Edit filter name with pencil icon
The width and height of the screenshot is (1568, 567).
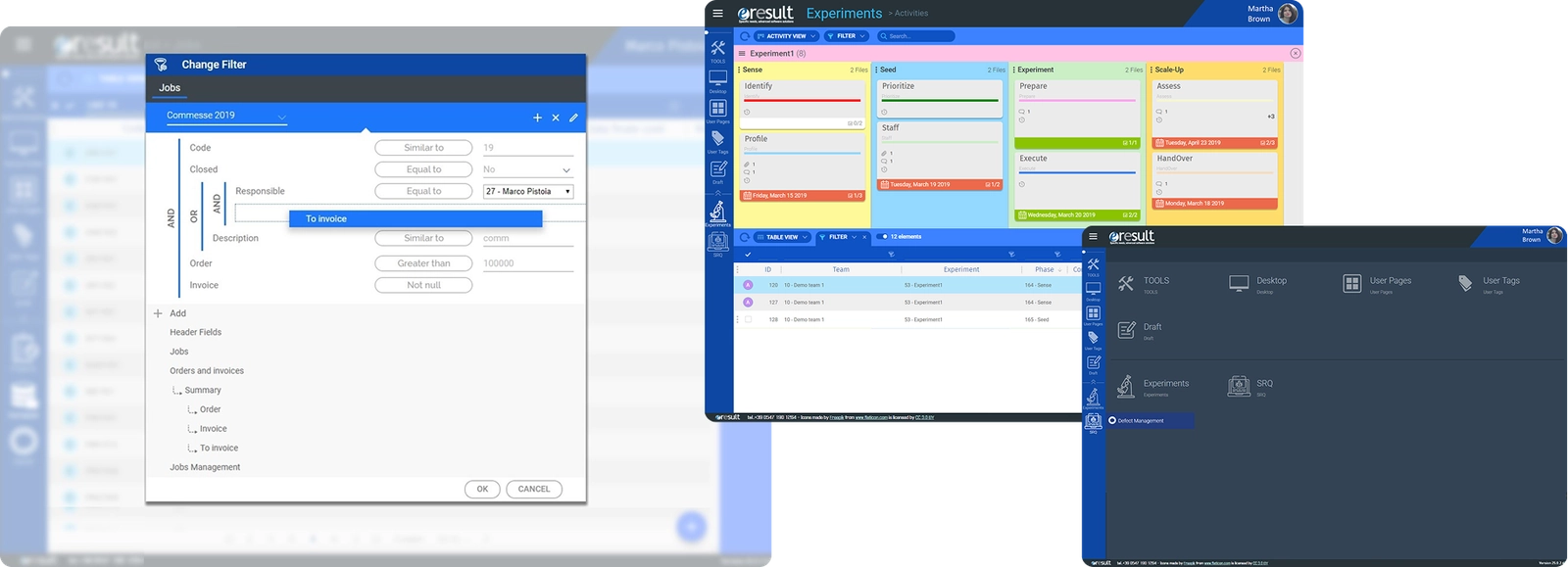coord(573,118)
